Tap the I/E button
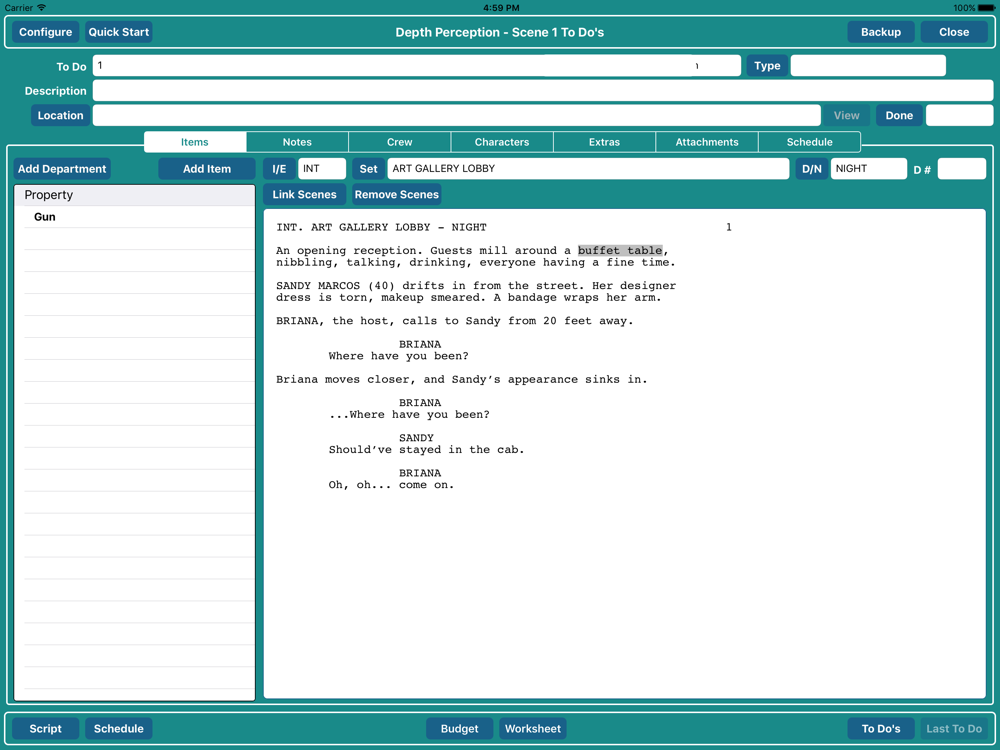 279,169
